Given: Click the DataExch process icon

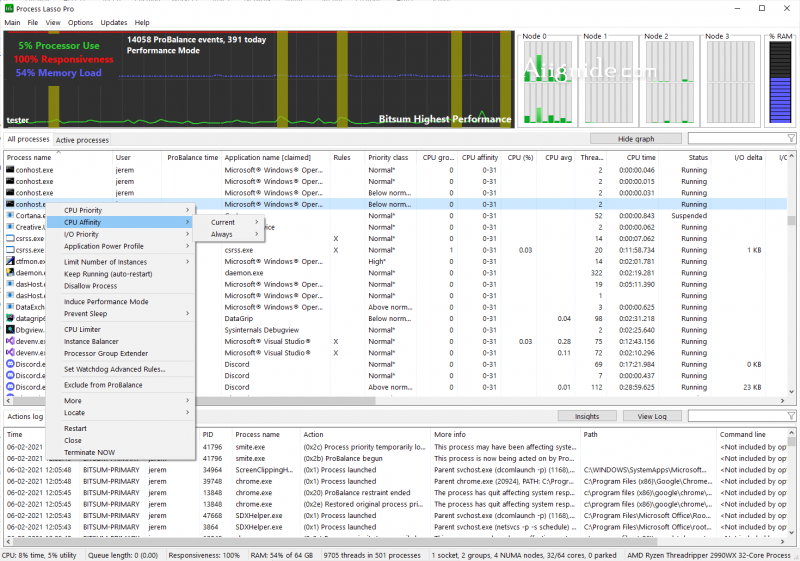Looking at the screenshot, I should pyautogui.click(x=10, y=307).
